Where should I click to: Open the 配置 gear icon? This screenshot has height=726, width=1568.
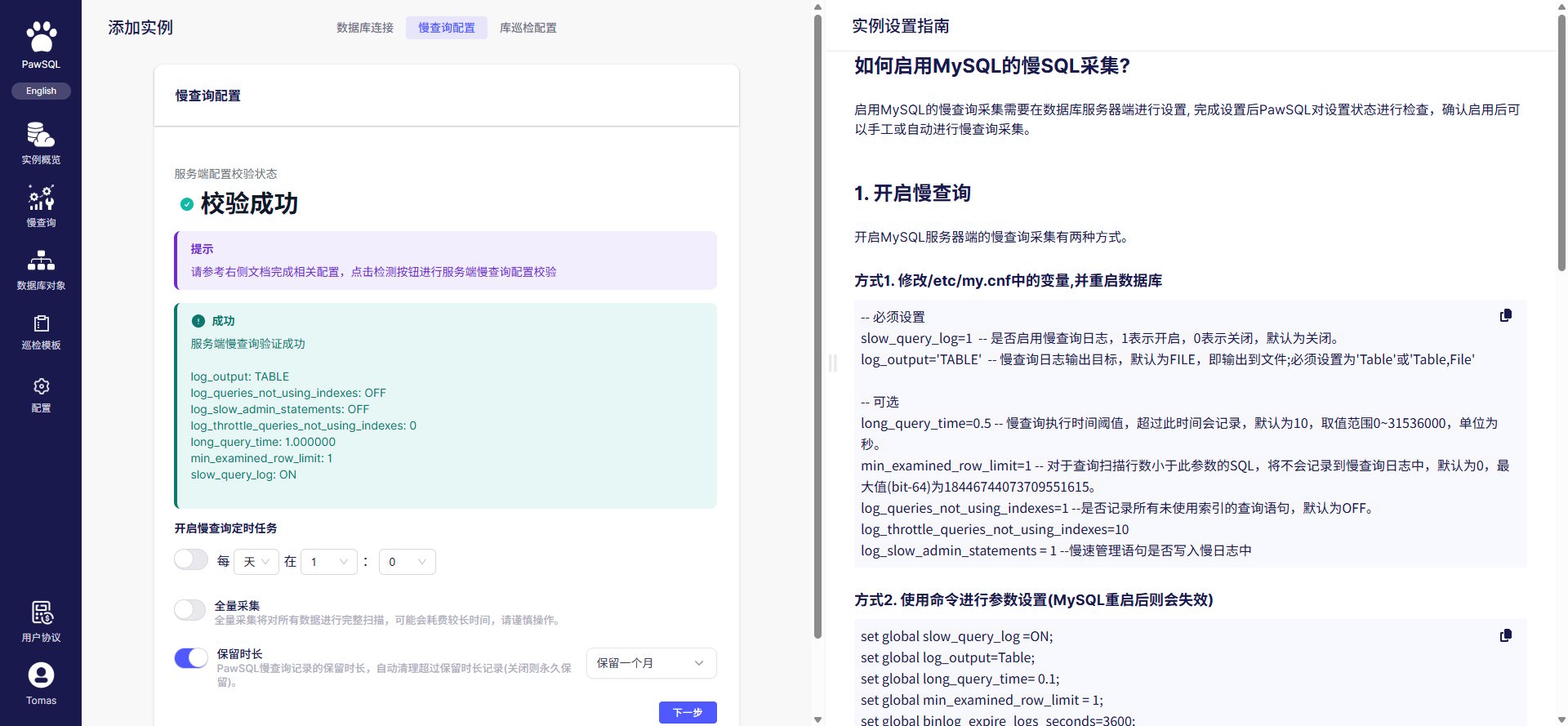click(41, 386)
